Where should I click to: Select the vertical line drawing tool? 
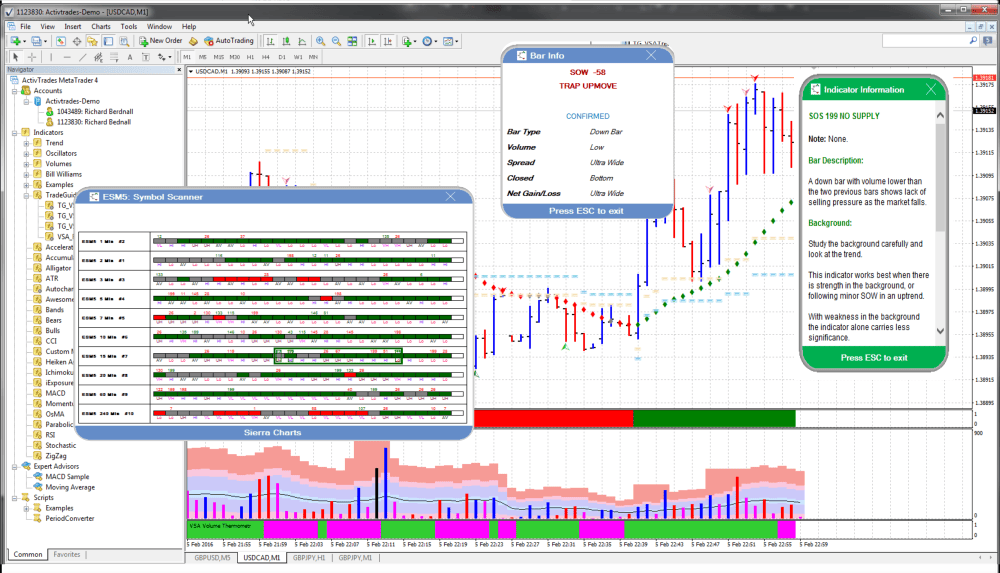pos(51,57)
